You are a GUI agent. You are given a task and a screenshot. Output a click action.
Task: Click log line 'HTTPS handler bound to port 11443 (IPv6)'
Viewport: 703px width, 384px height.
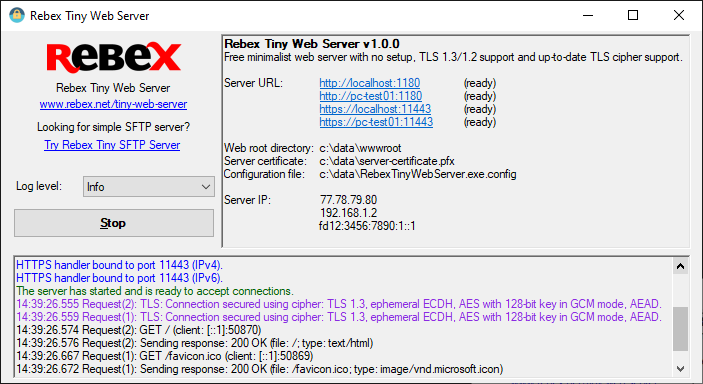[x=119, y=278]
